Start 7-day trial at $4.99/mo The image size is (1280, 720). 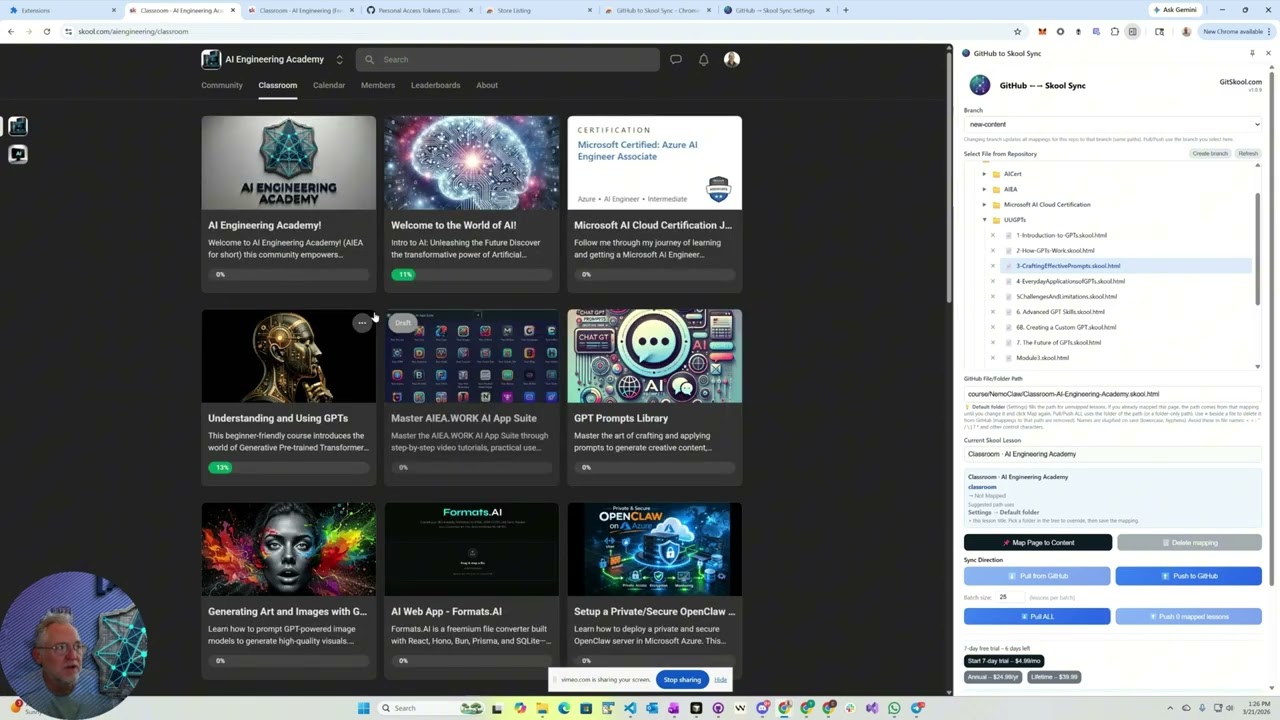(x=1004, y=661)
